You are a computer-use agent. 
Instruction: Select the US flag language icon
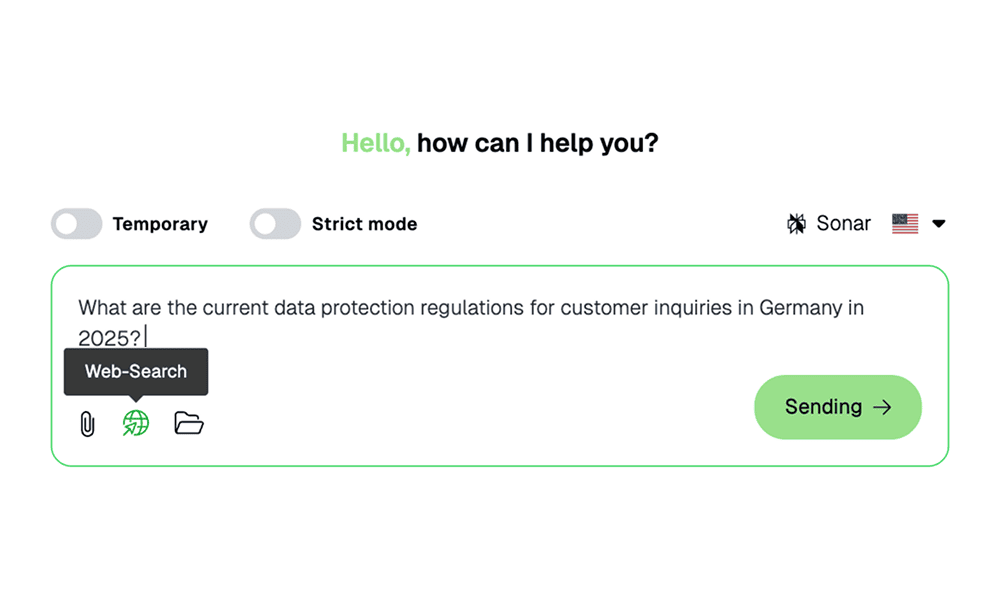click(x=905, y=223)
